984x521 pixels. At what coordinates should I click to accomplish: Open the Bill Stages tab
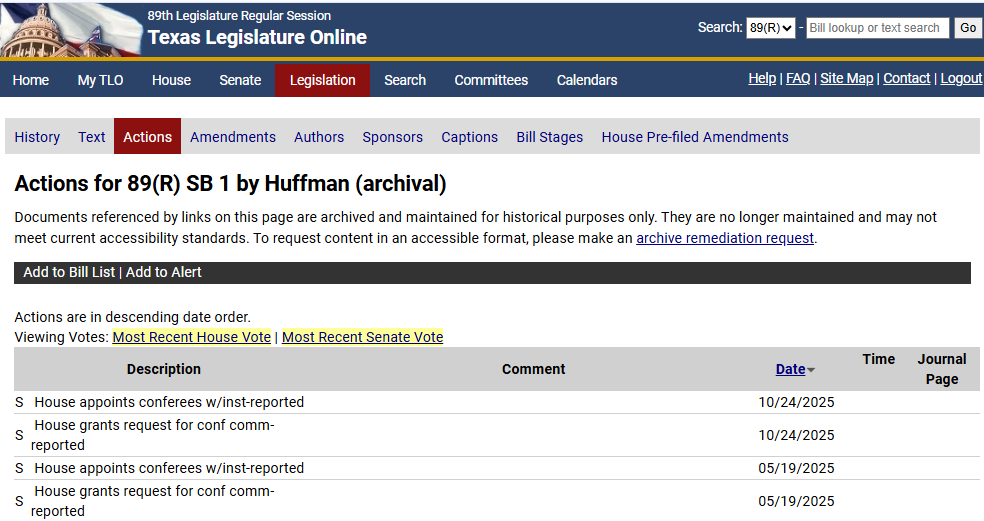pyautogui.click(x=549, y=137)
